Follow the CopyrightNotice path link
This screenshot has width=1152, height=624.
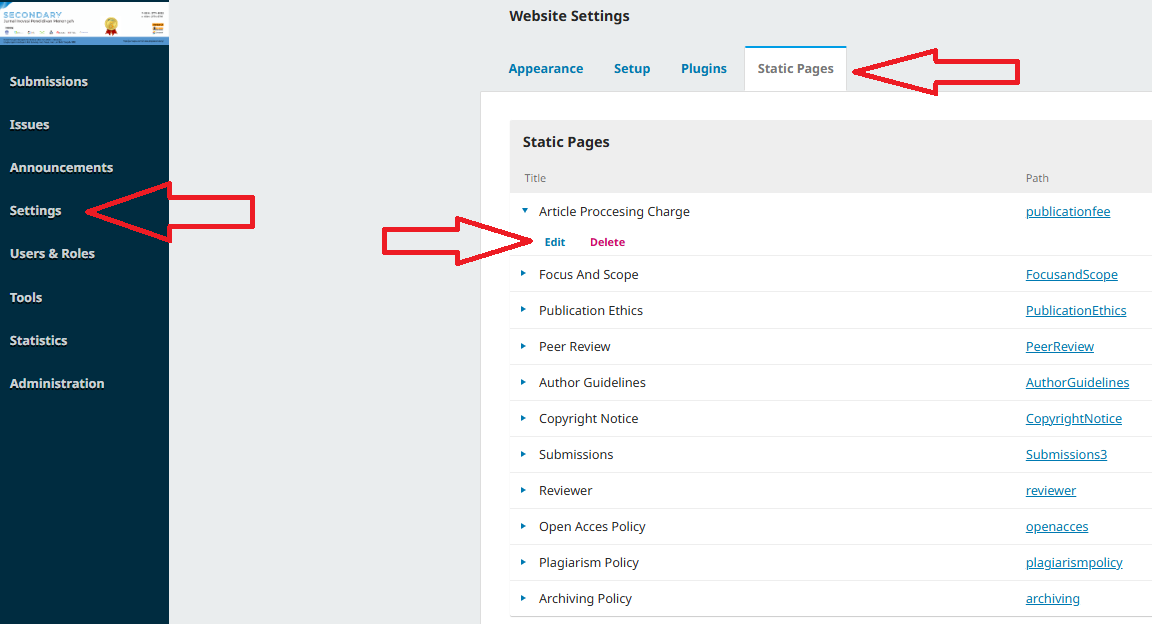coord(1073,419)
